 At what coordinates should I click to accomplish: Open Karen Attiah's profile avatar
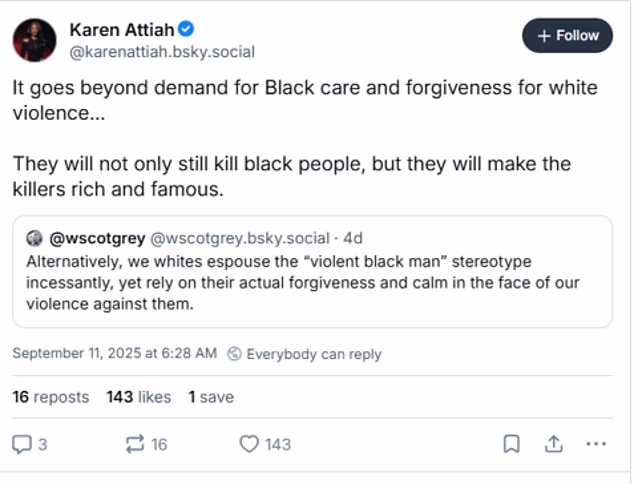34,40
